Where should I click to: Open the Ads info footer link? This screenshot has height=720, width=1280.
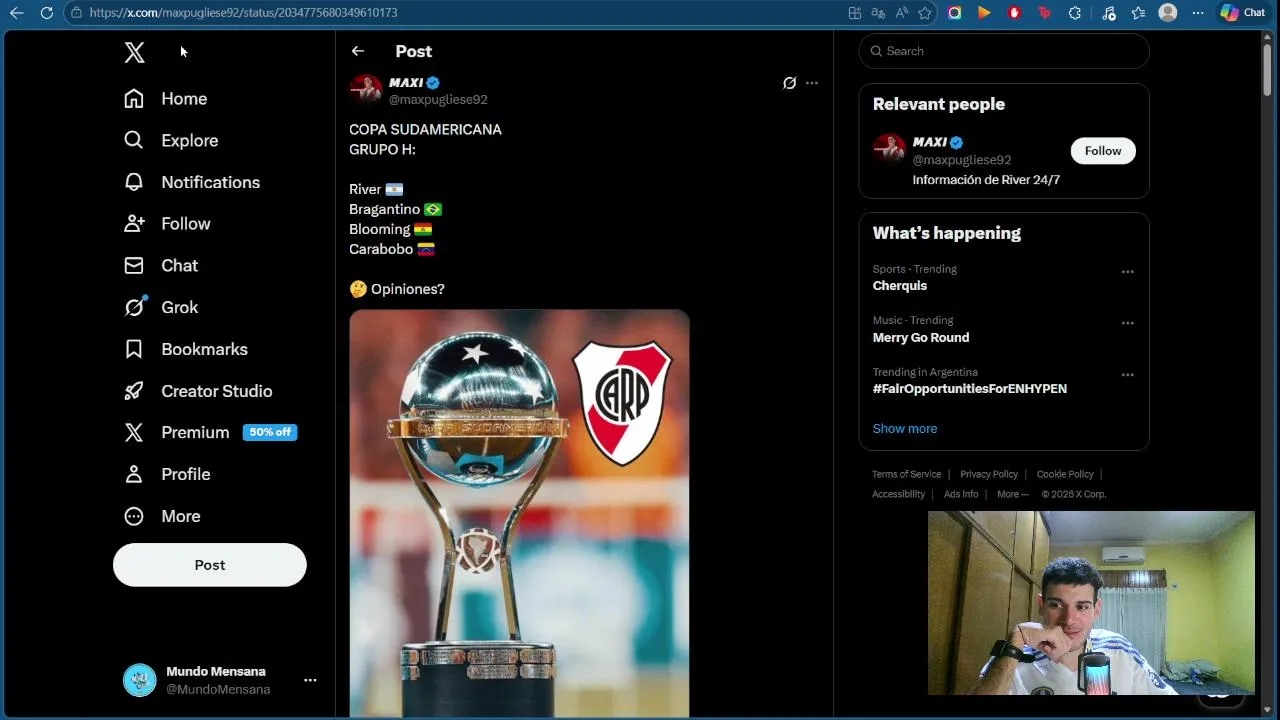(961, 494)
